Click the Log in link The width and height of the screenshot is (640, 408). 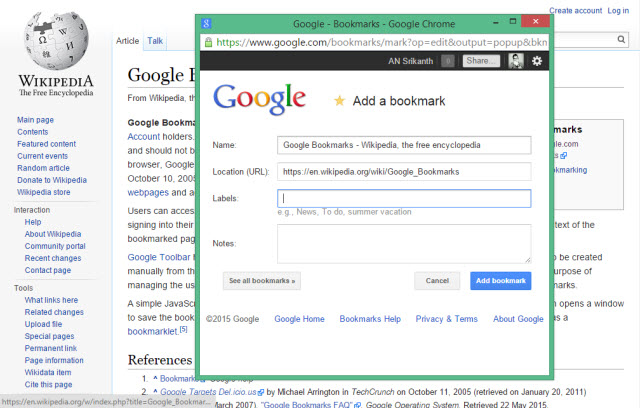[x=618, y=11]
